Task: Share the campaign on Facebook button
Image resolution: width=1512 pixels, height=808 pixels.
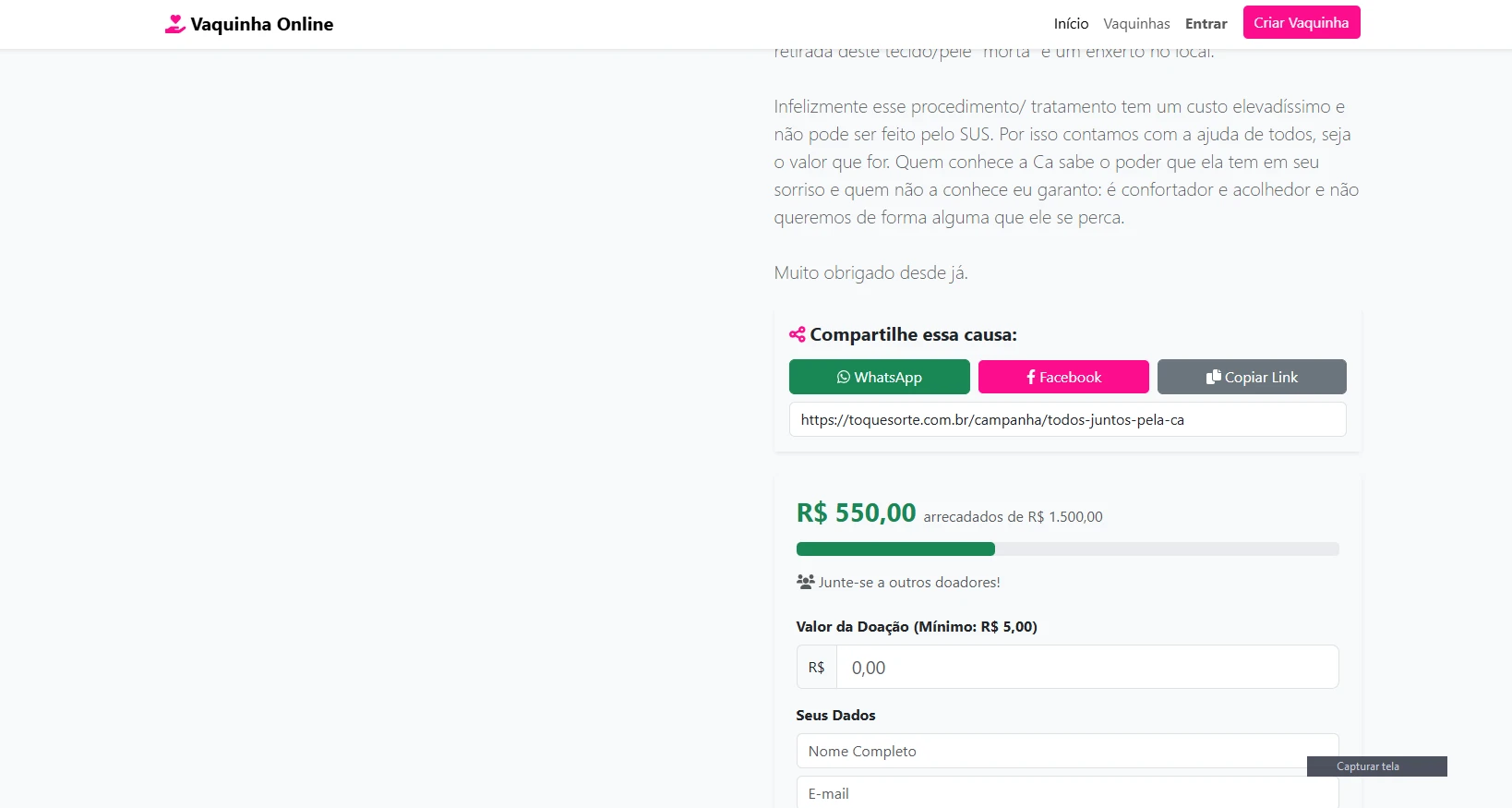Action: [x=1063, y=377]
